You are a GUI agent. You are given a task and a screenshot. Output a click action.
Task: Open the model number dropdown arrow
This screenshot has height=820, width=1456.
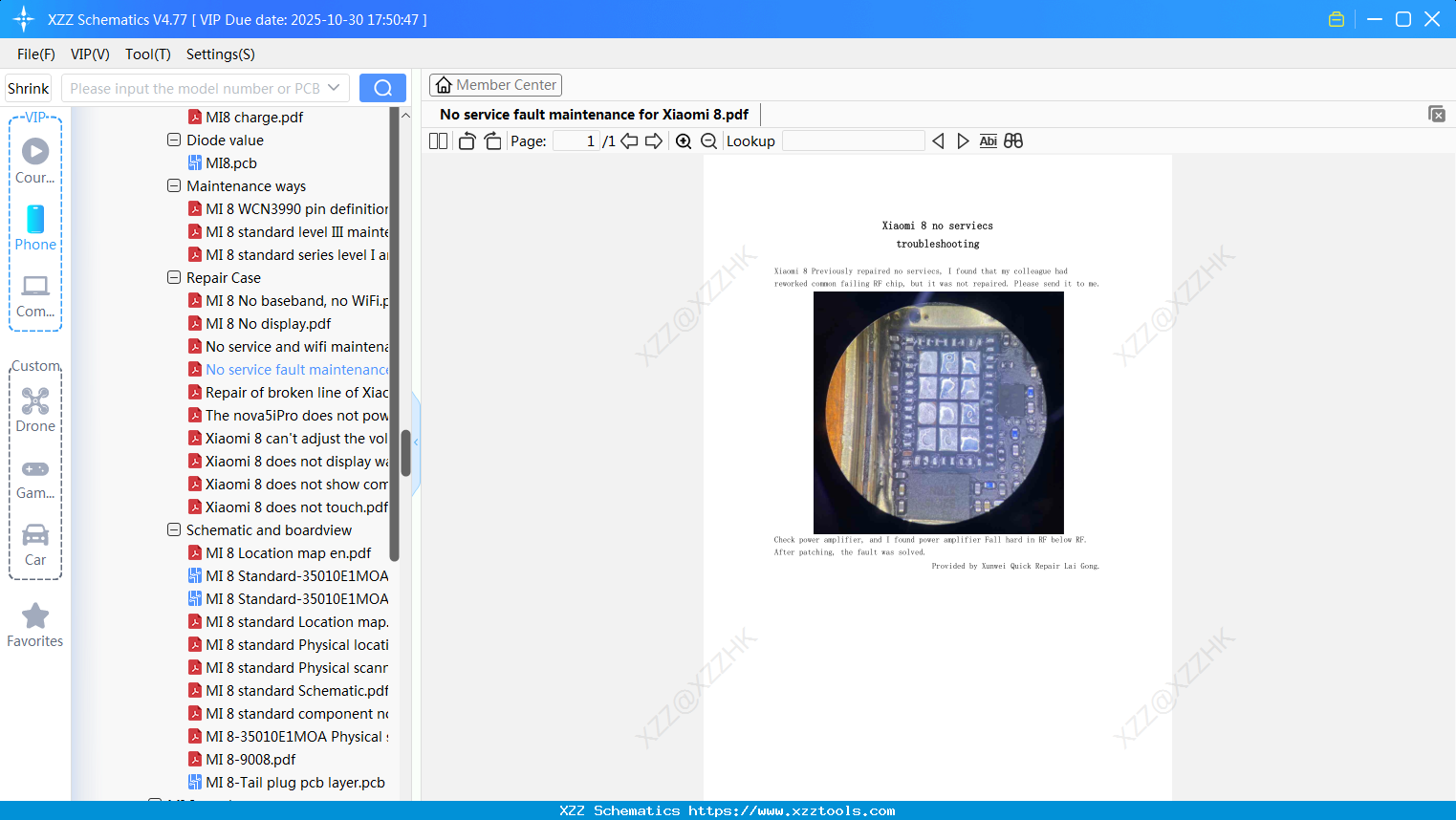[x=334, y=88]
